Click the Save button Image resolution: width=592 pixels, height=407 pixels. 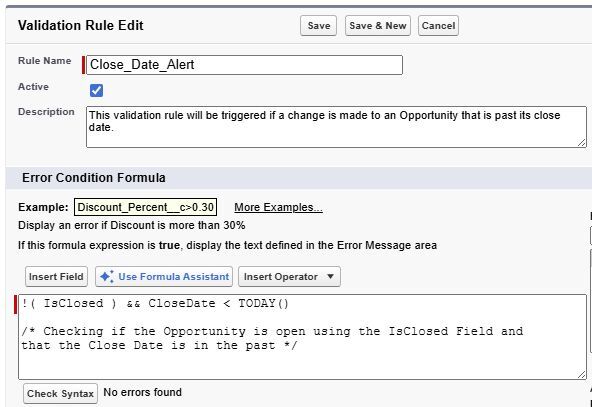[318, 26]
